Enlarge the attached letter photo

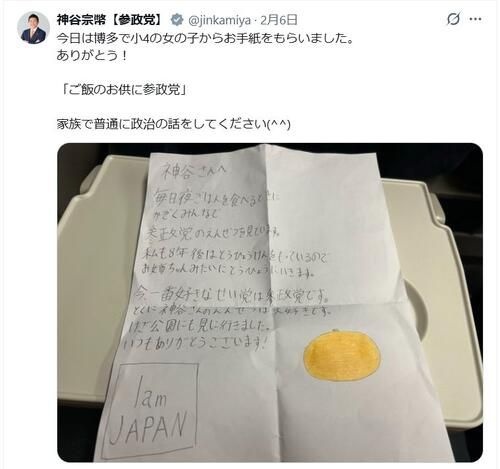(x=270, y=303)
